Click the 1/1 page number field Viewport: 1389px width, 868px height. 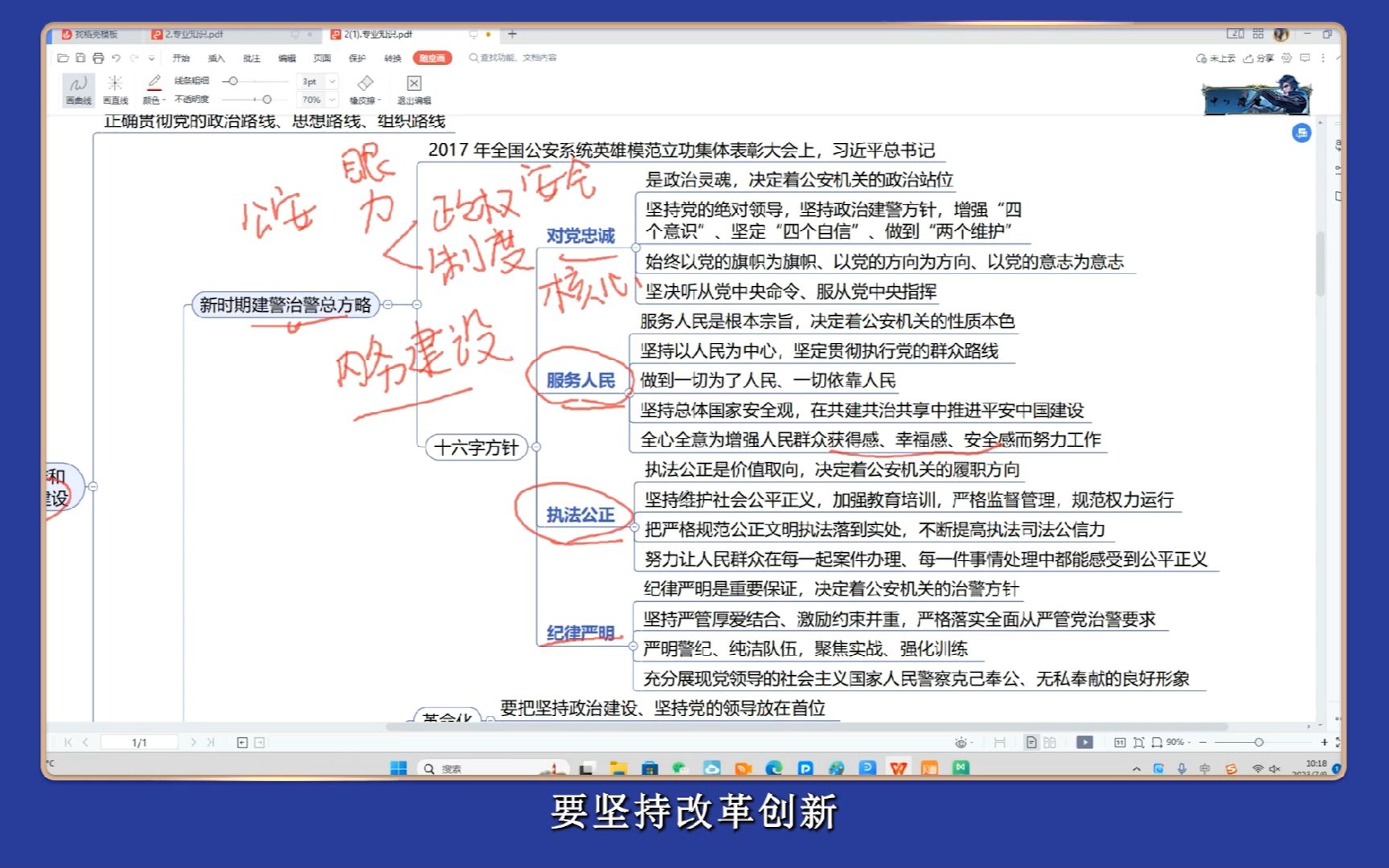139,743
